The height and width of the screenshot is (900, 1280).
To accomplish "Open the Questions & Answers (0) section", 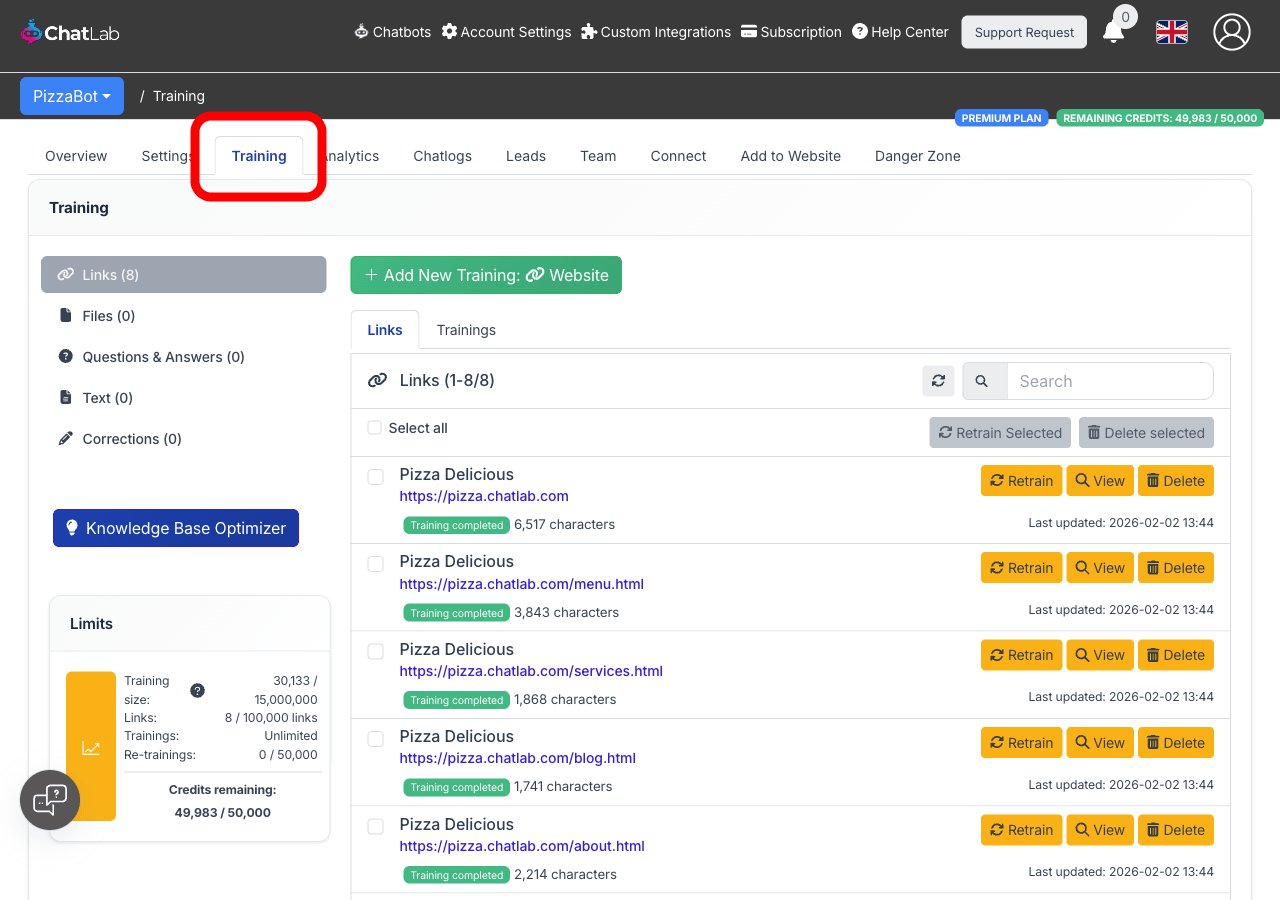I will [x=163, y=357].
